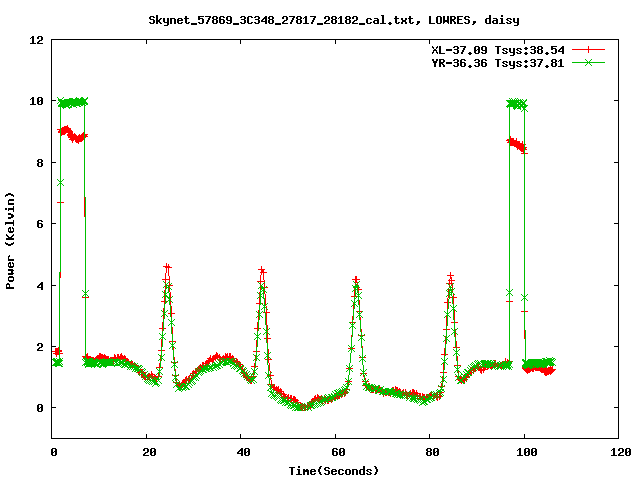This screenshot has height=480, width=640.
Task: Click the first green plateau at 10 Kelvin
Action: click(x=72, y=102)
